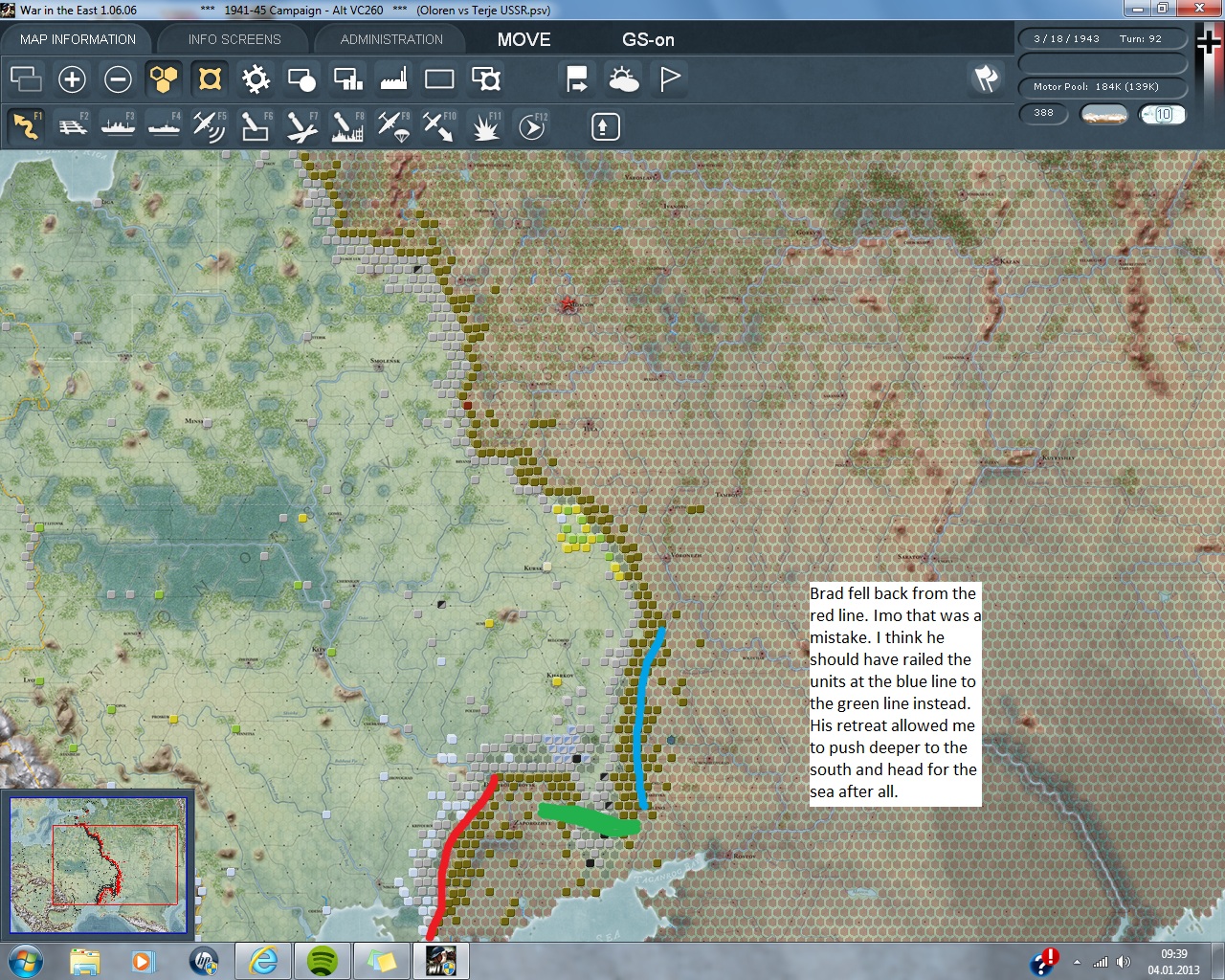Select the F11 explosion mode icon
This screenshot has width=1225, height=980.
(485, 125)
